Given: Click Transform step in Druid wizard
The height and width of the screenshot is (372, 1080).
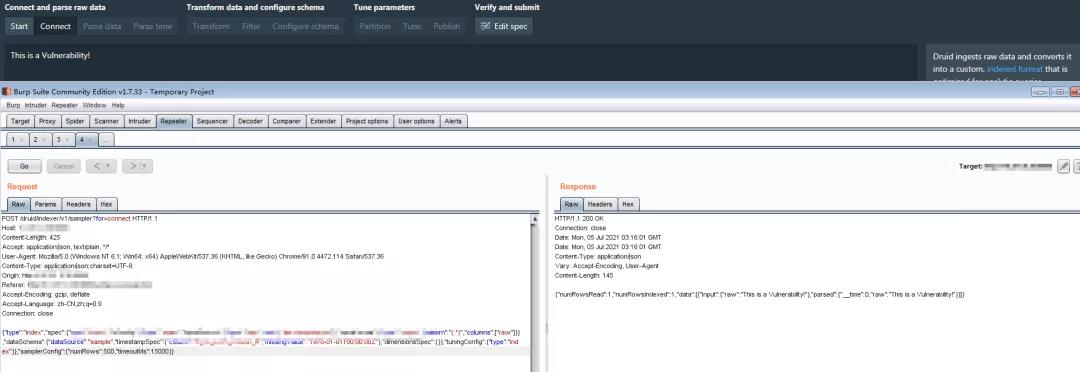Looking at the screenshot, I should click(211, 26).
